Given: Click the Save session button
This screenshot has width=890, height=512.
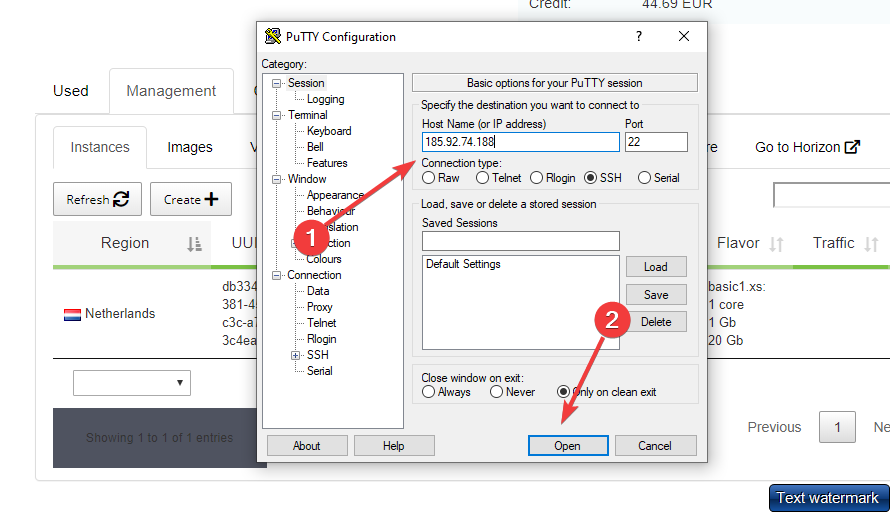Looking at the screenshot, I should [x=656, y=295].
